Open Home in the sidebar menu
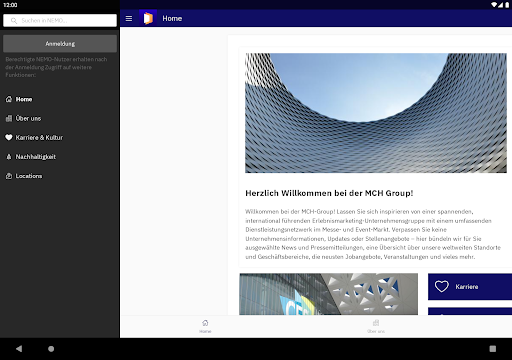 pyautogui.click(x=60, y=99)
